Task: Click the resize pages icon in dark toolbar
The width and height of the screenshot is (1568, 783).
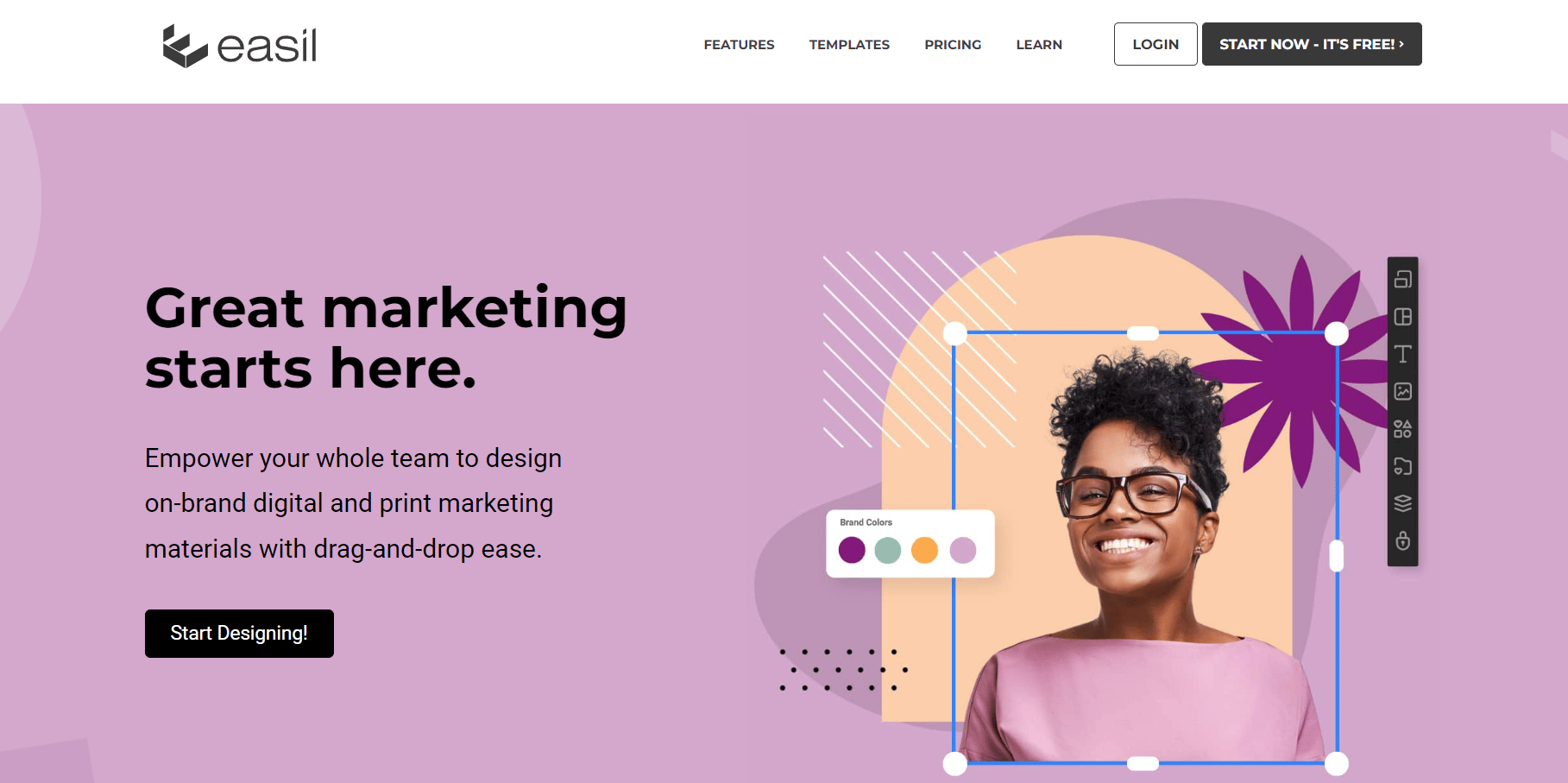Action: click(x=1402, y=279)
